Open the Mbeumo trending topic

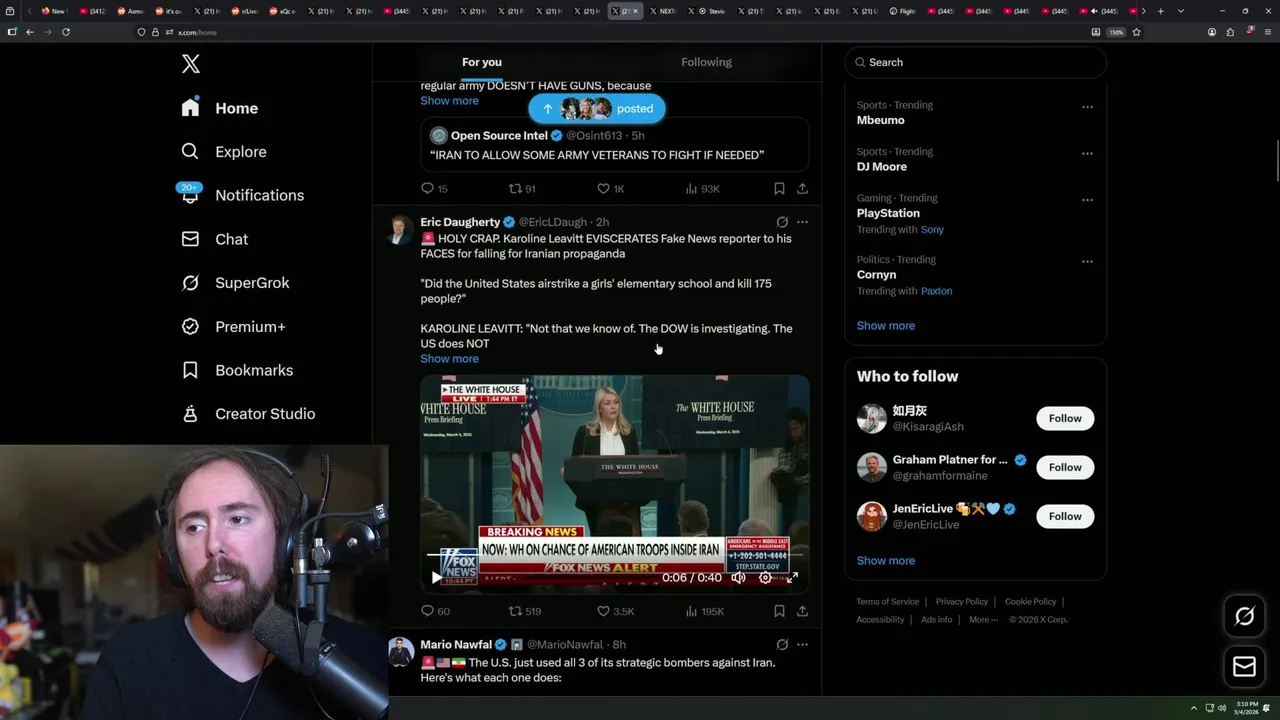880,120
